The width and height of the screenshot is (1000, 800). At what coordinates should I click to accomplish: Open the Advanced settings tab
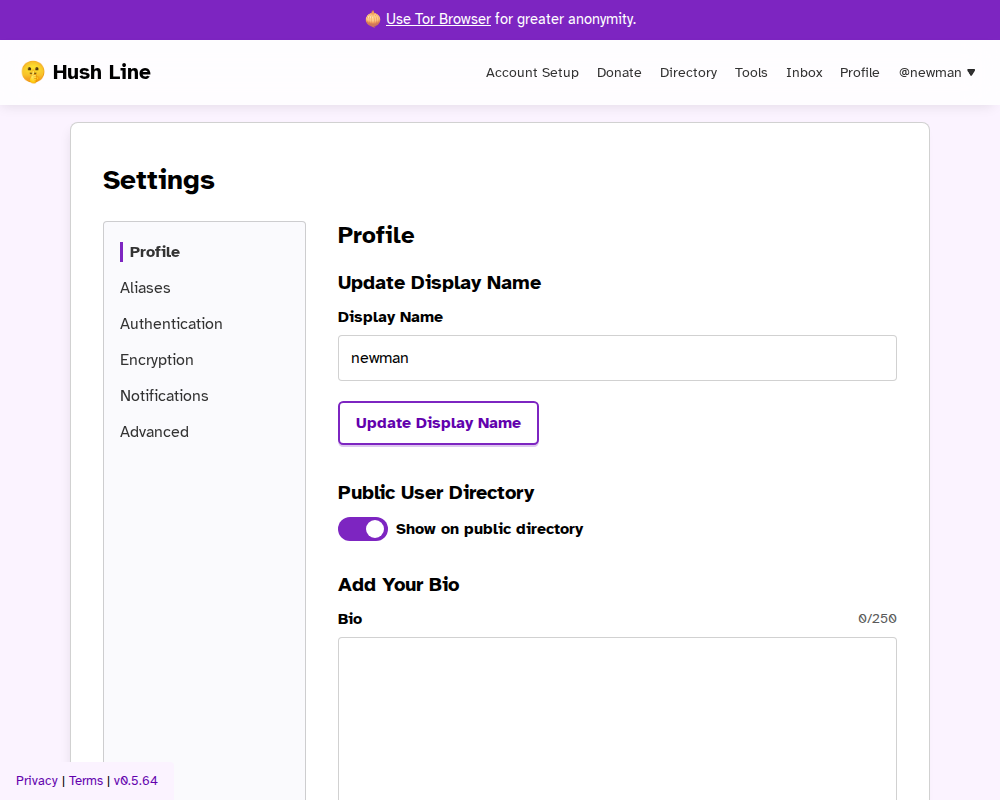(x=154, y=432)
